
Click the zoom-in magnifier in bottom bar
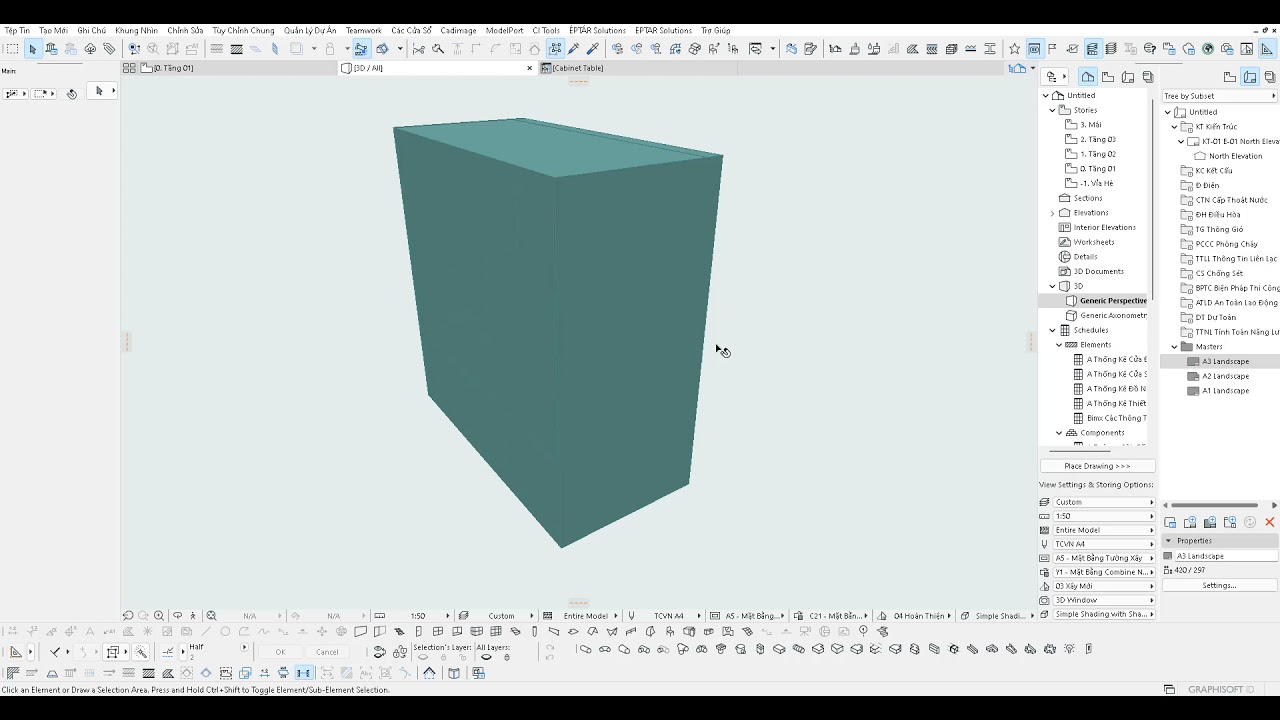[158, 616]
